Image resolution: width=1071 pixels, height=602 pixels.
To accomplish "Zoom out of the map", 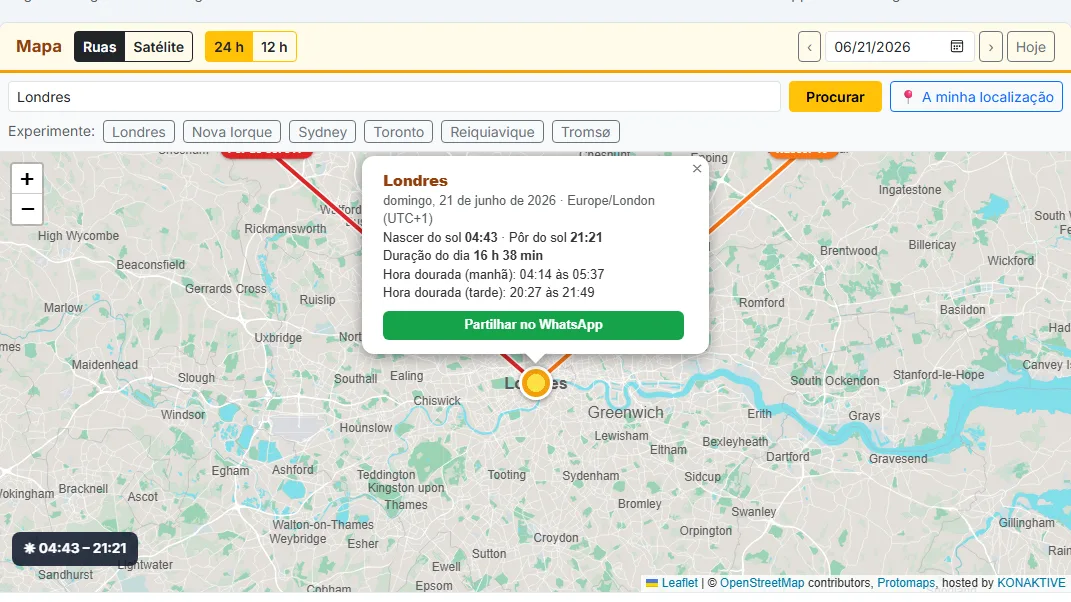I will pyautogui.click(x=27, y=209).
